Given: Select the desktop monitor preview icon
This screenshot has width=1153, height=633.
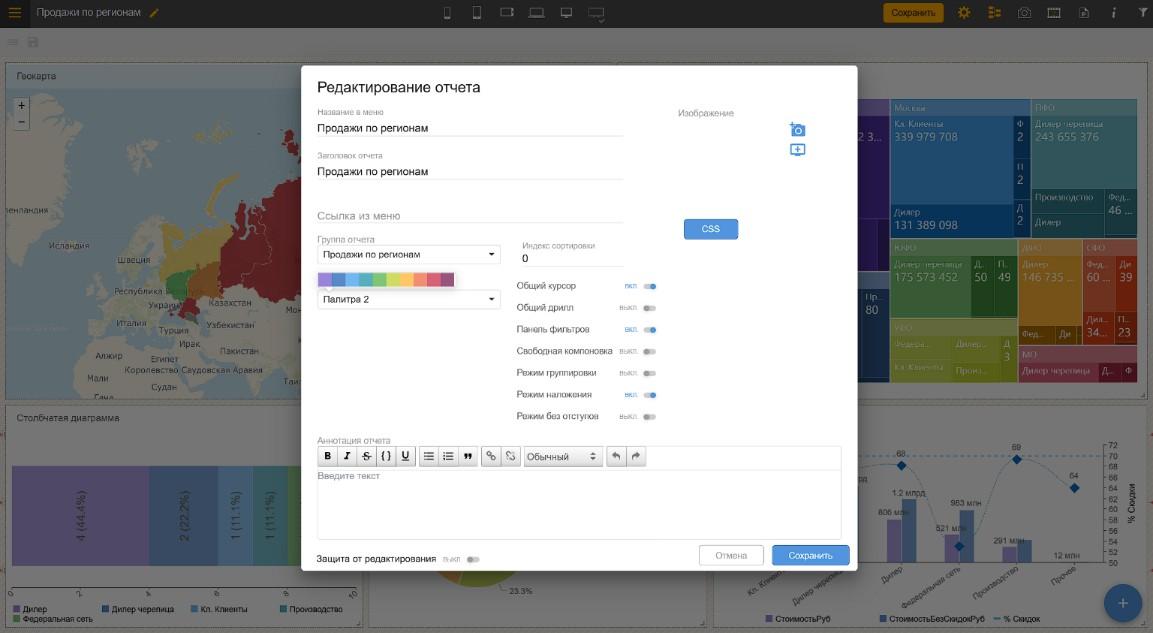Looking at the screenshot, I should pos(566,12).
